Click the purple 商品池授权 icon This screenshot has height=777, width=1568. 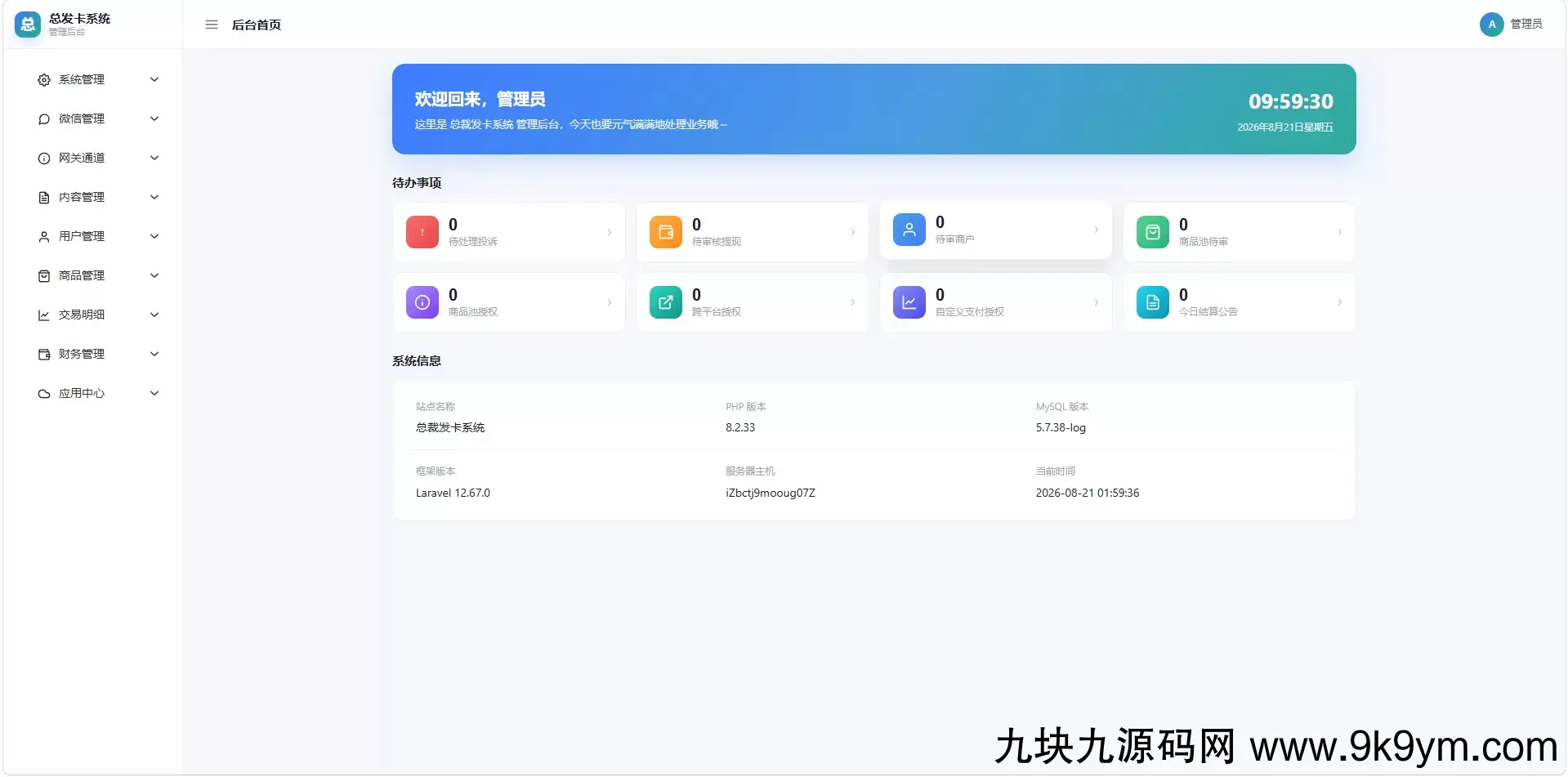(422, 302)
